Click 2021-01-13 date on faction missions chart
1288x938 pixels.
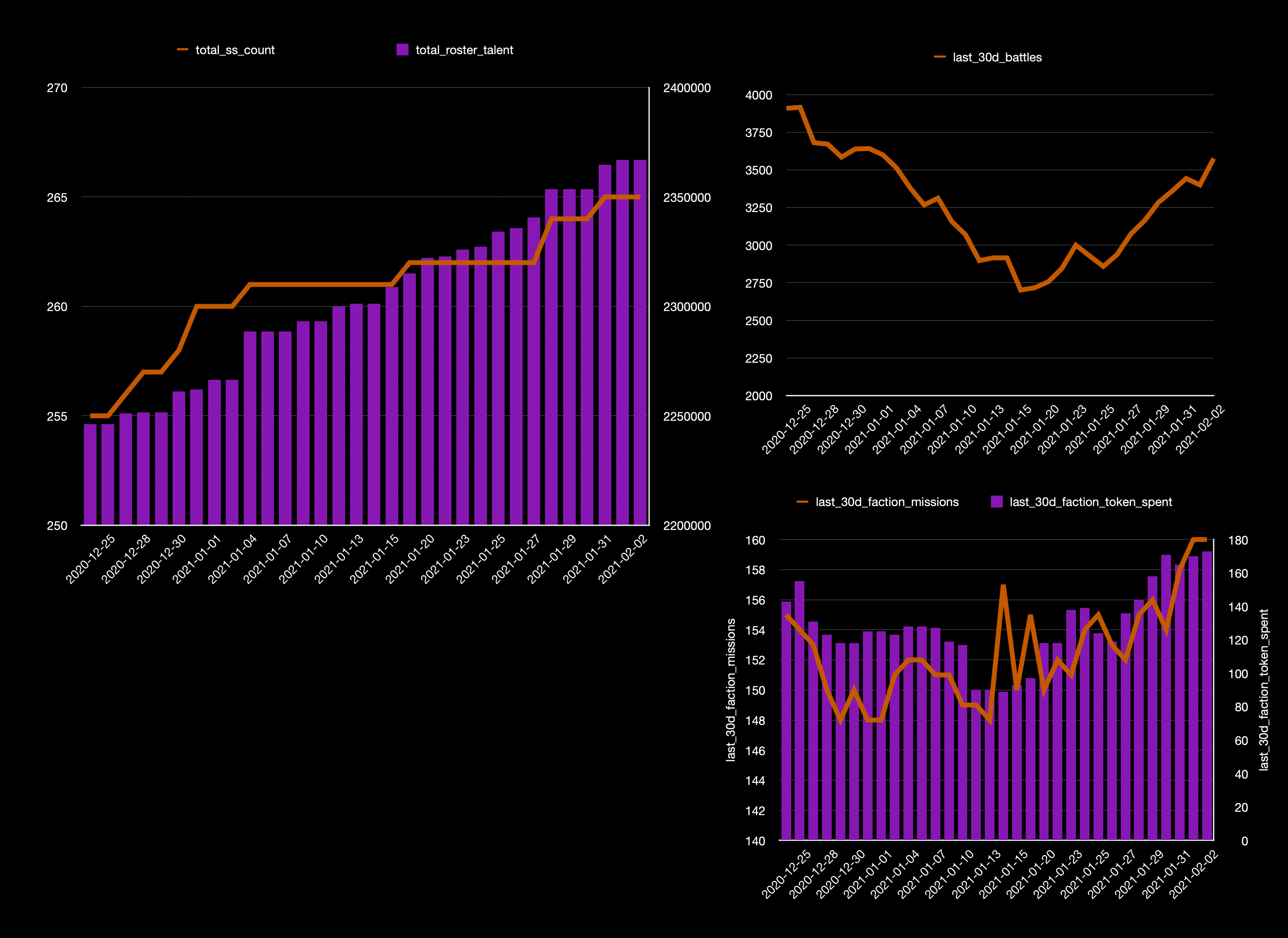[x=977, y=874]
